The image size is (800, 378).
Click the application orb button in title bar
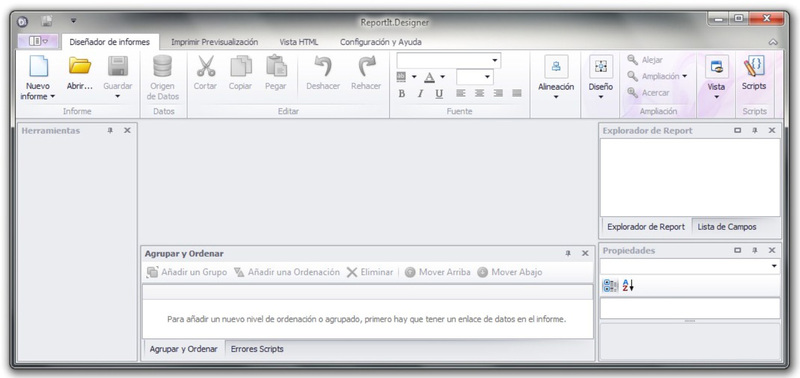pyautogui.click(x=22, y=21)
